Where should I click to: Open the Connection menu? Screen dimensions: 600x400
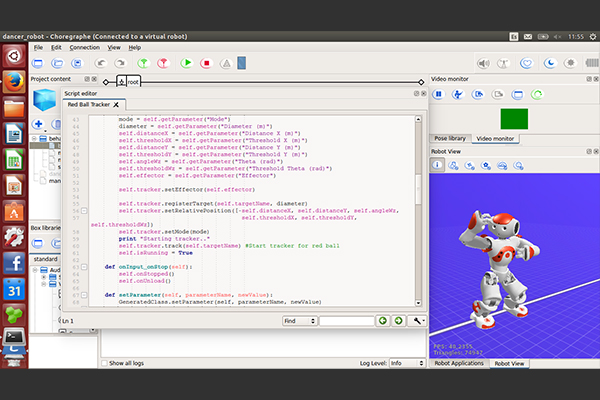click(84, 47)
